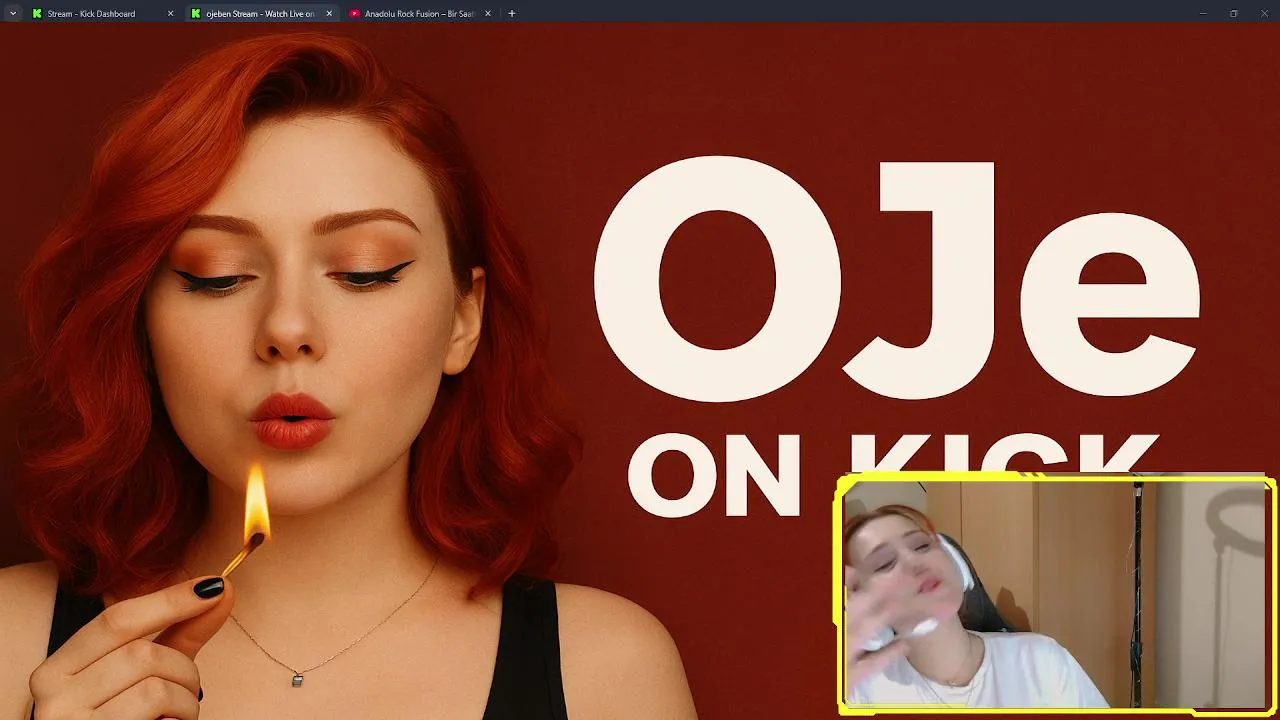1280x720 pixels.
Task: Minimize the browser window
Action: (x=1203, y=14)
